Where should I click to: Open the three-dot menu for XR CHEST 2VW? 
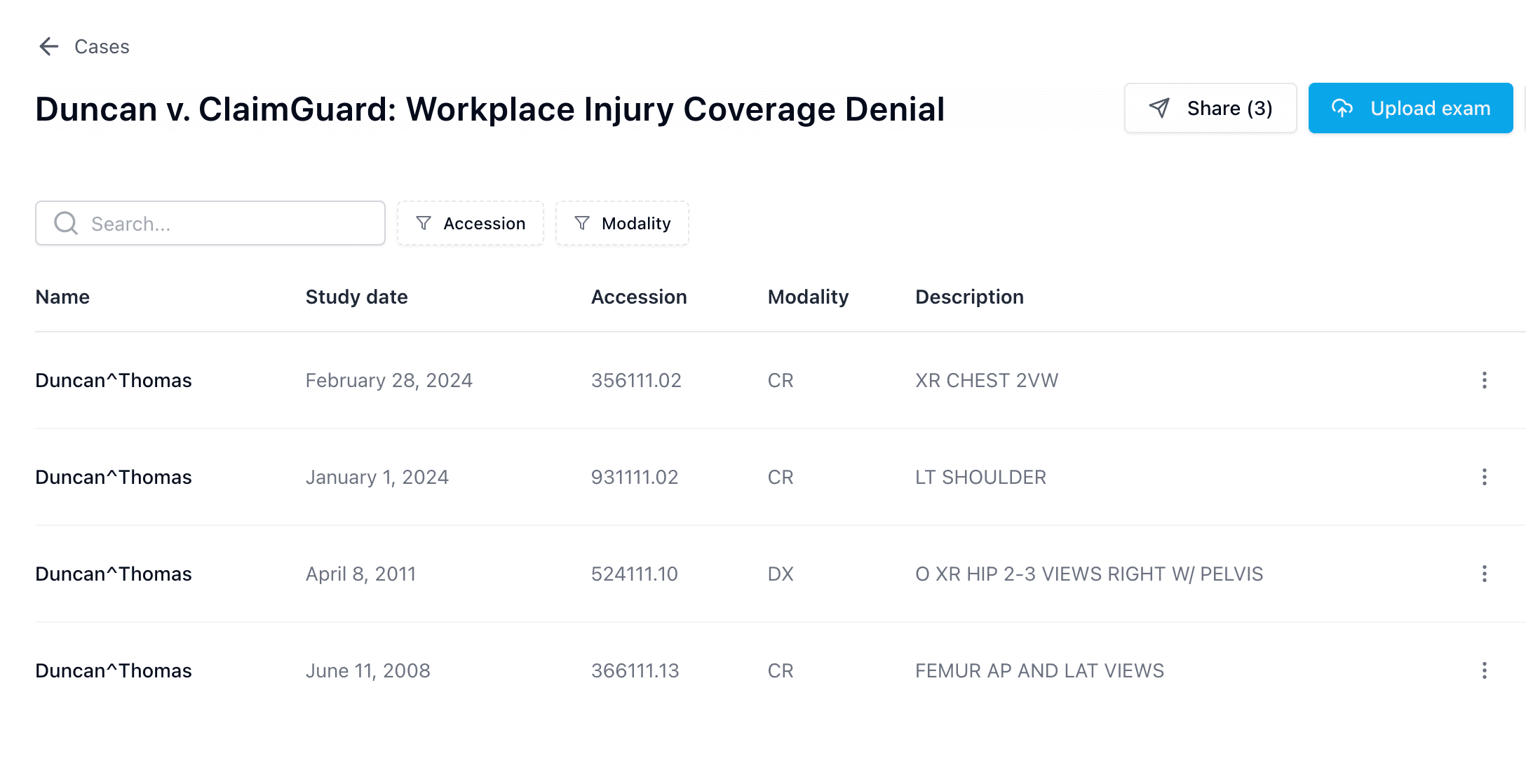tap(1484, 380)
